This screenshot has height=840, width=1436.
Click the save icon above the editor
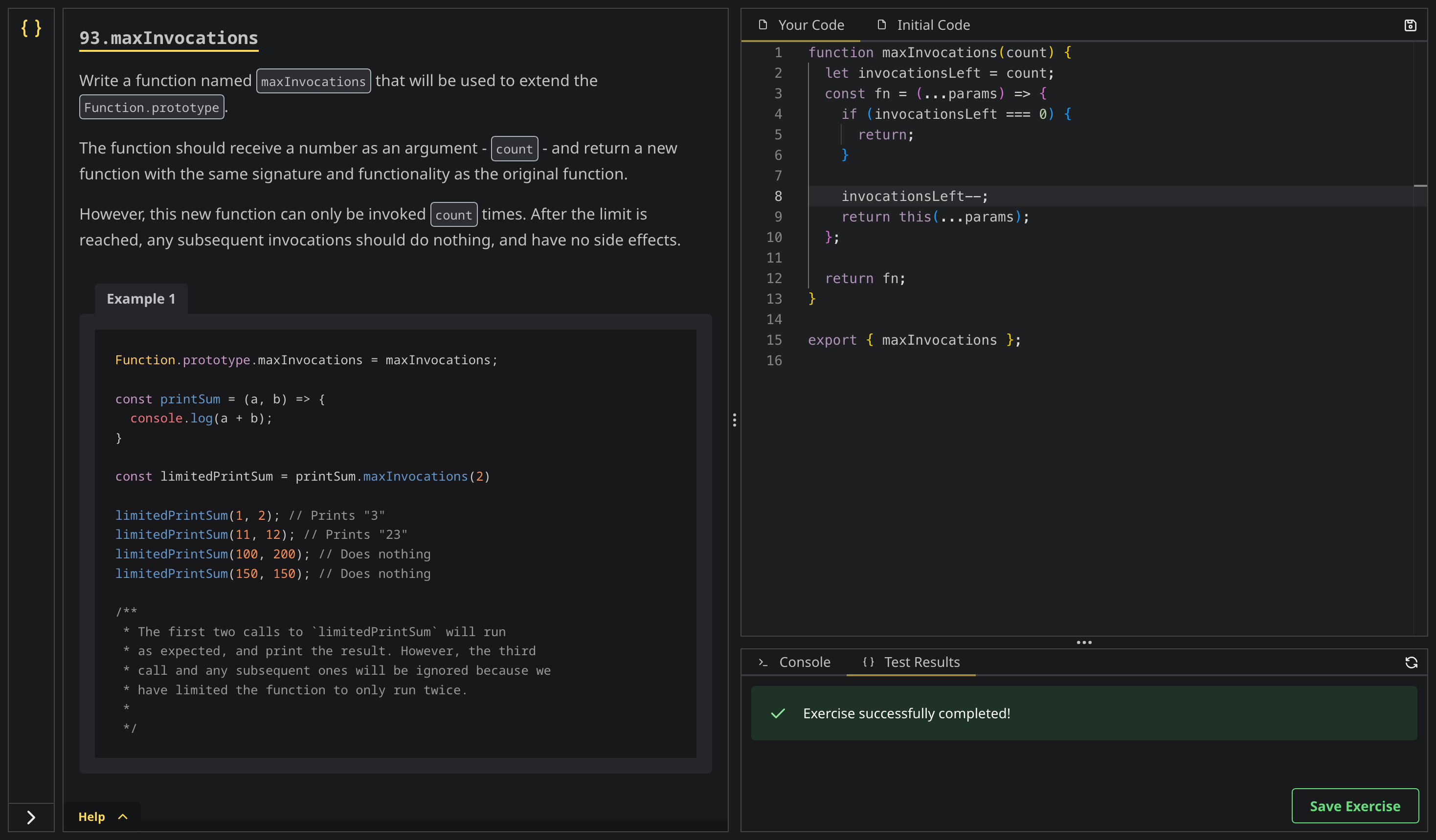point(1411,25)
